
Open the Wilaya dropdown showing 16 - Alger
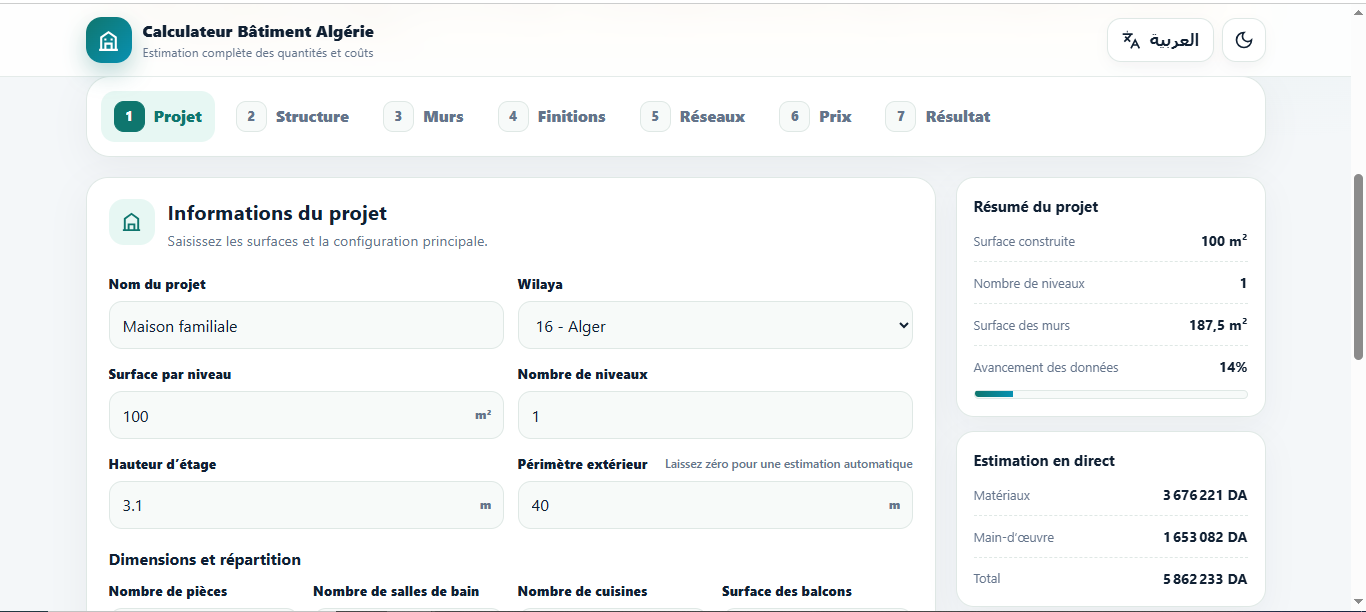point(715,326)
